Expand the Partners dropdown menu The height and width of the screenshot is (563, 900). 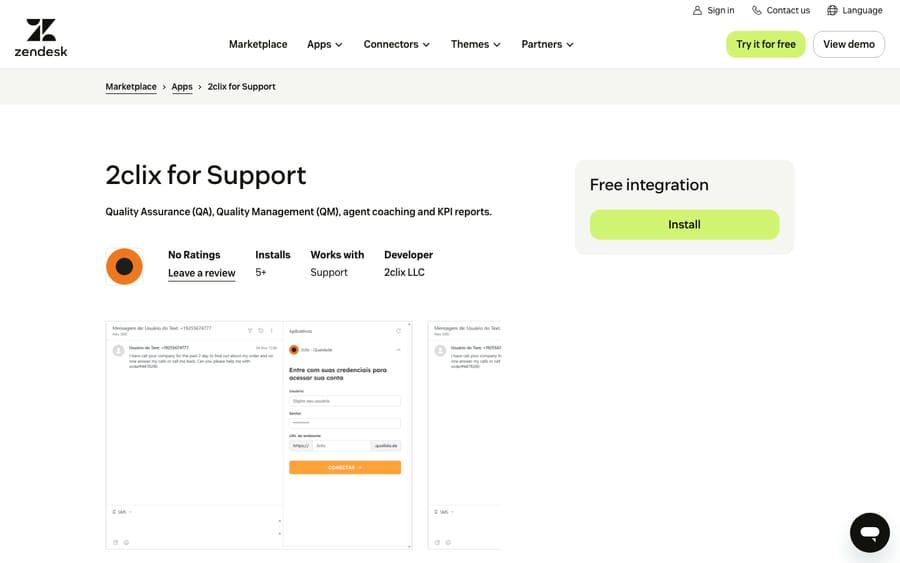pos(547,44)
